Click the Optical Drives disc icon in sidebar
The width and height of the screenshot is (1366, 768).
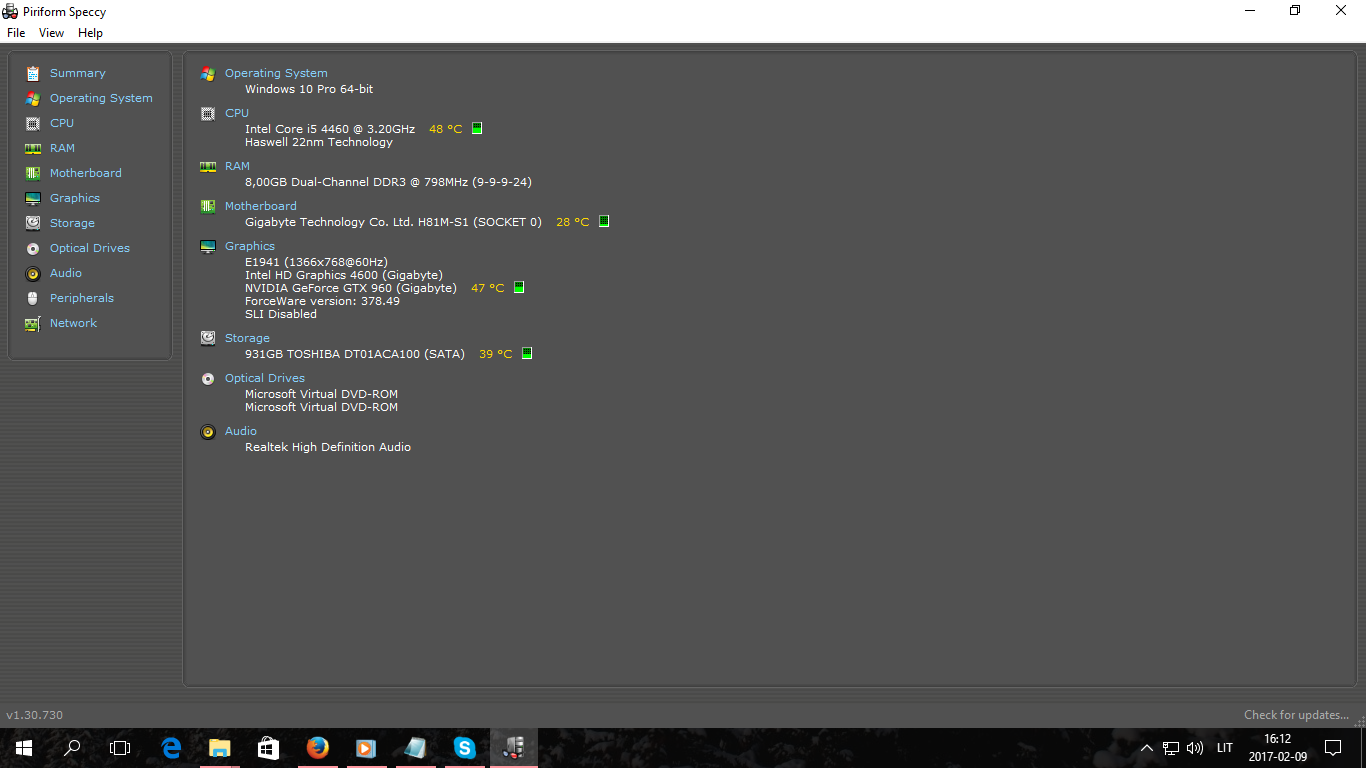(x=33, y=248)
